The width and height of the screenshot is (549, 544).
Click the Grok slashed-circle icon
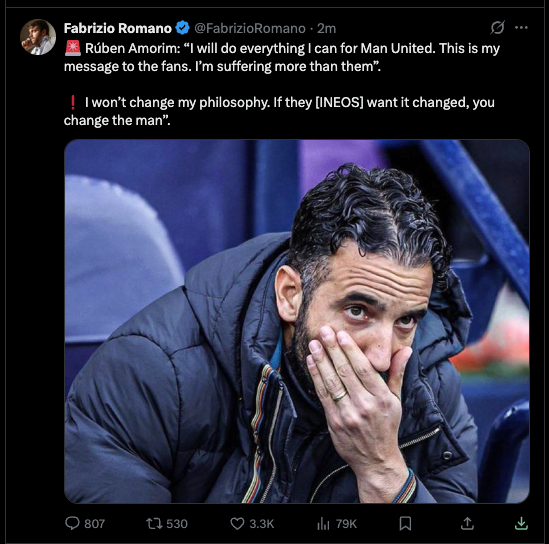pos(497,28)
